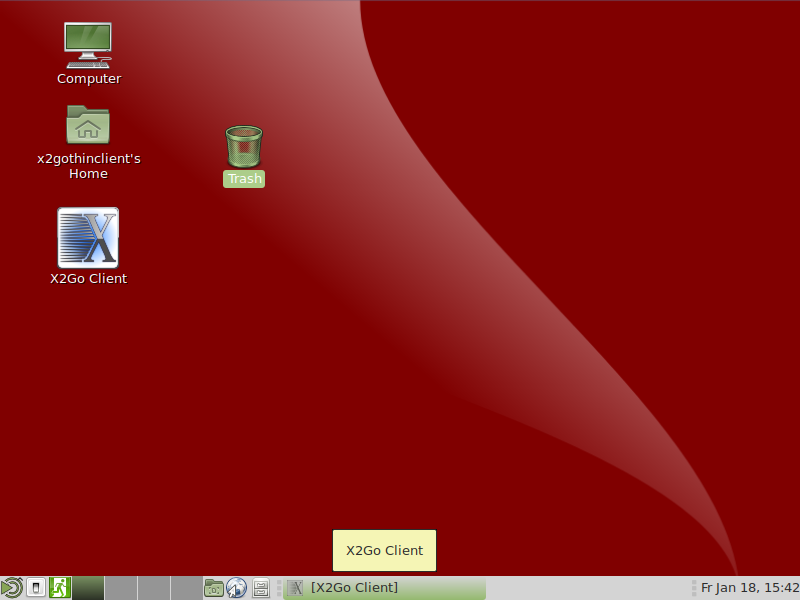Click the Computer label text

point(89,79)
